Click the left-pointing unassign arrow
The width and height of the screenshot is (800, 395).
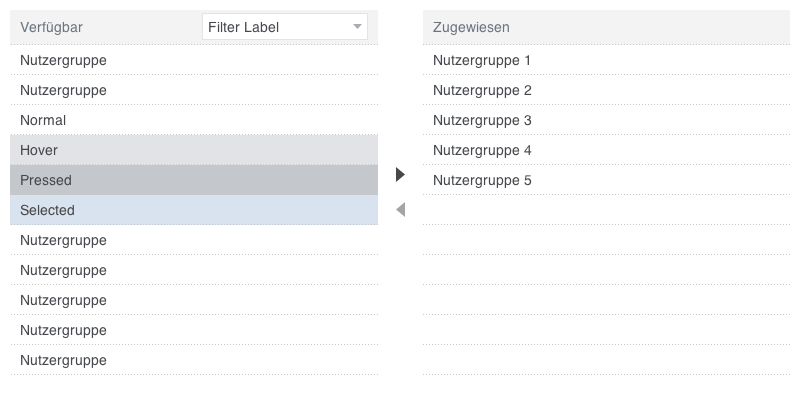pyautogui.click(x=401, y=209)
